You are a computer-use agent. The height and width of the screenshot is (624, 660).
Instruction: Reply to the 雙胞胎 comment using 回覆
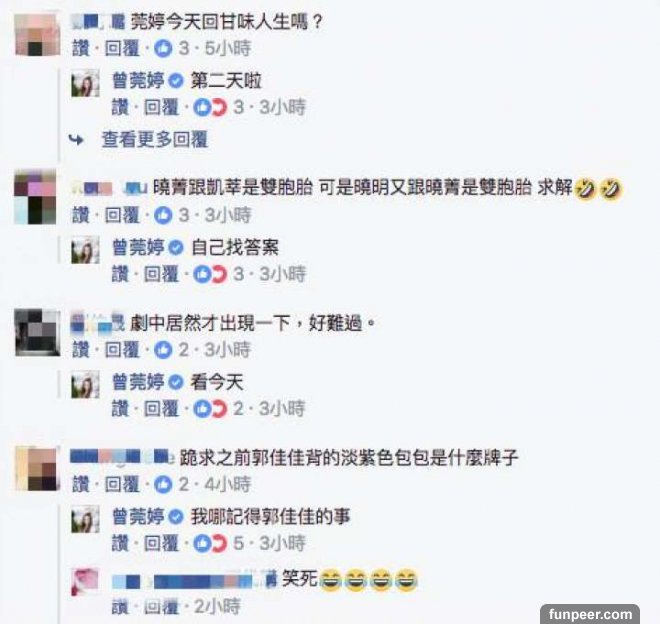tap(122, 215)
